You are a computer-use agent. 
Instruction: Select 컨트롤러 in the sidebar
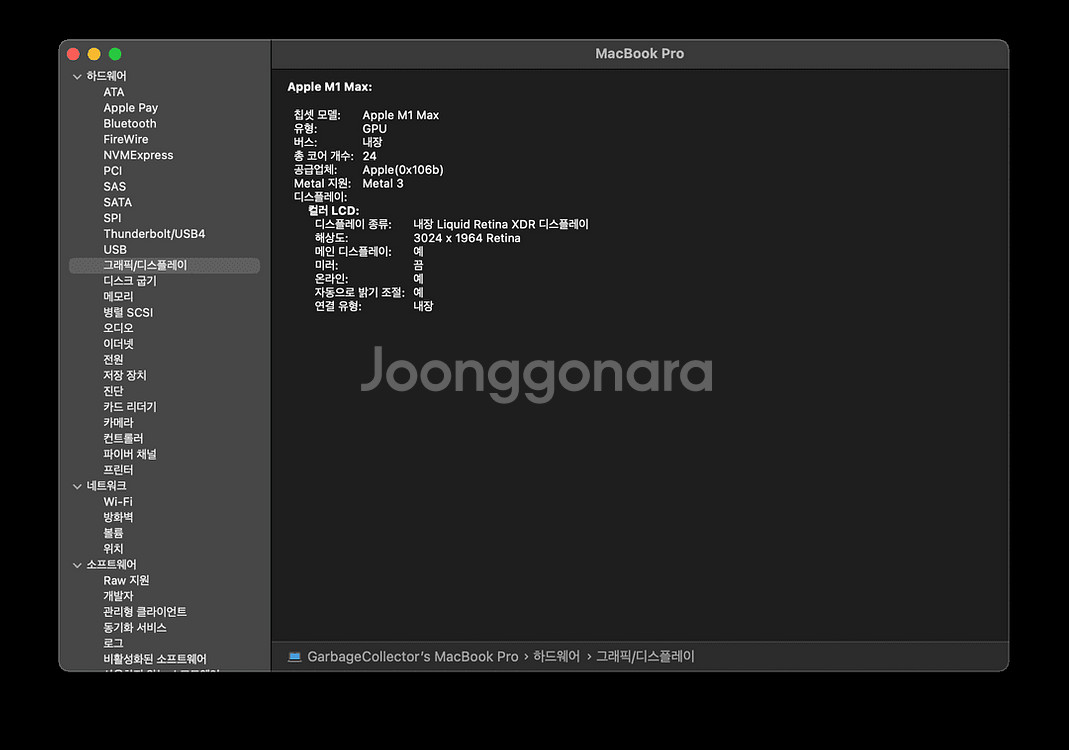[x=123, y=438]
